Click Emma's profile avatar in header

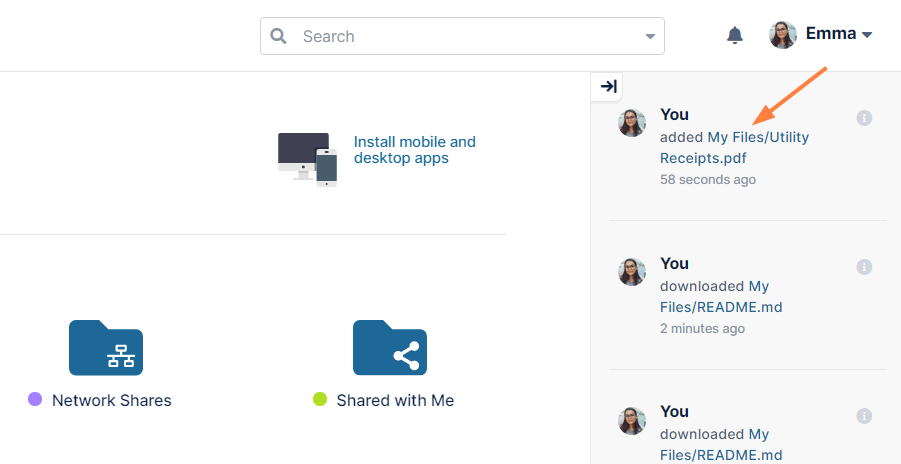pyautogui.click(x=782, y=35)
